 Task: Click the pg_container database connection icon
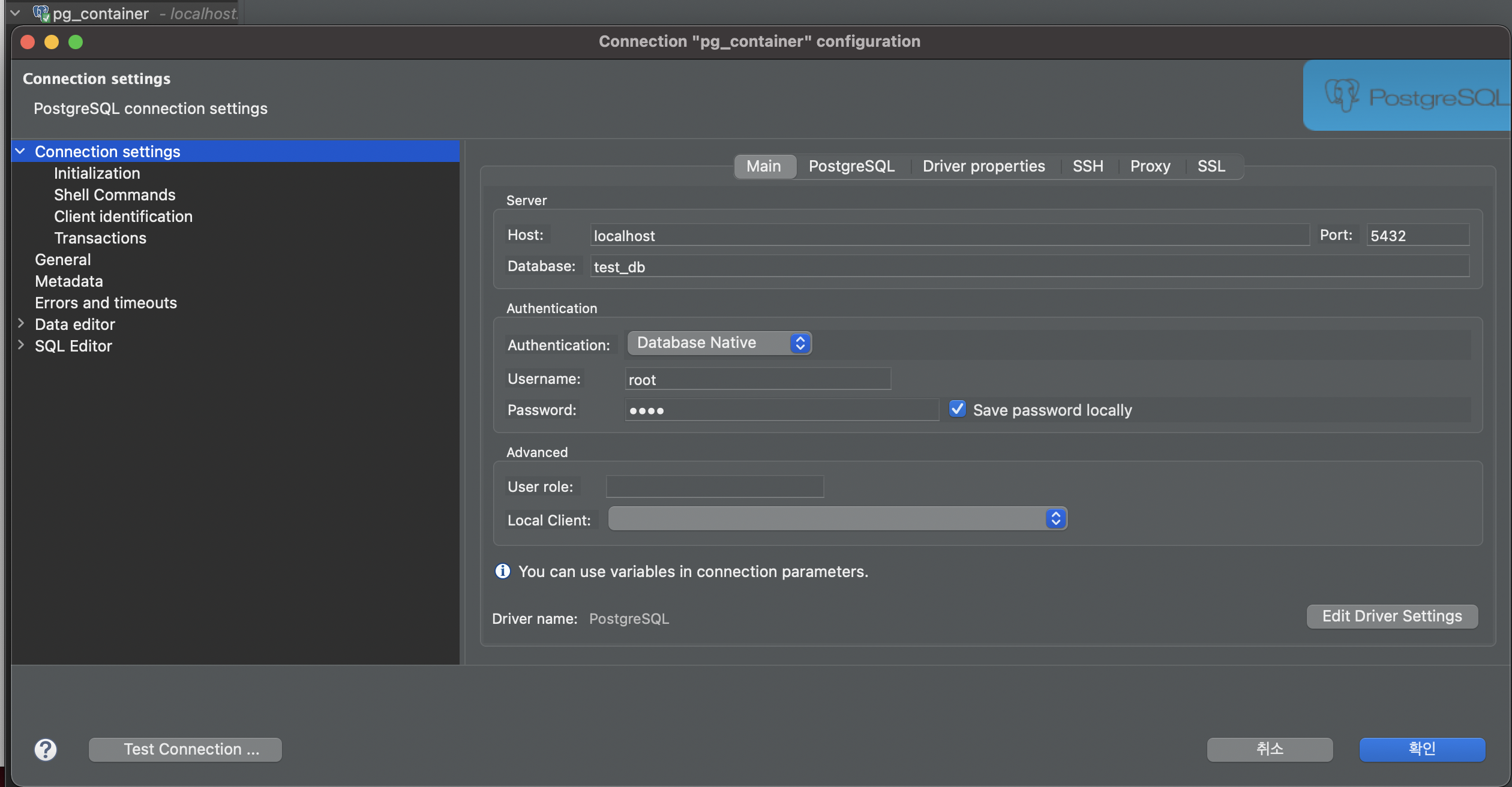tap(41, 13)
